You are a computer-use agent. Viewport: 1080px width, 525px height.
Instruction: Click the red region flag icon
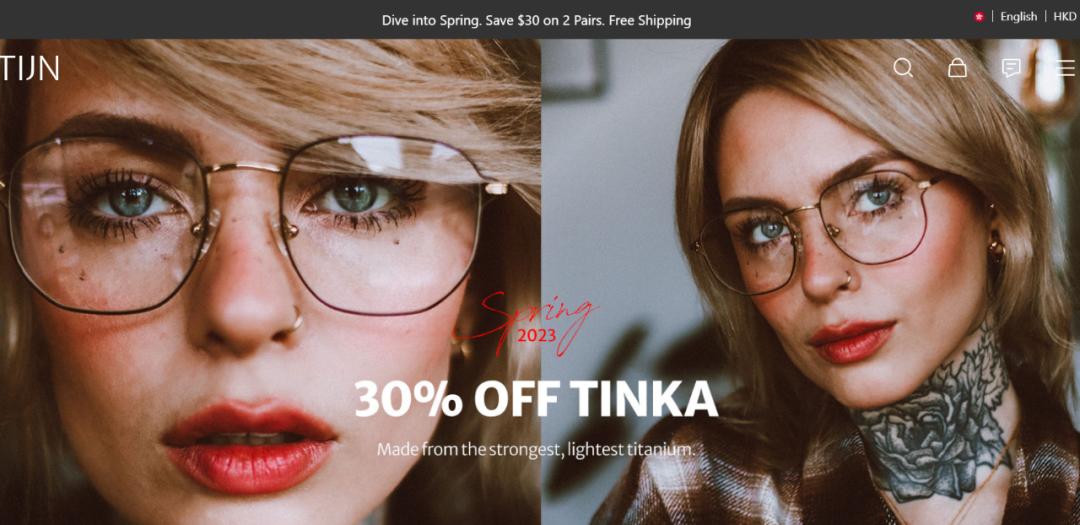pyautogui.click(x=979, y=17)
